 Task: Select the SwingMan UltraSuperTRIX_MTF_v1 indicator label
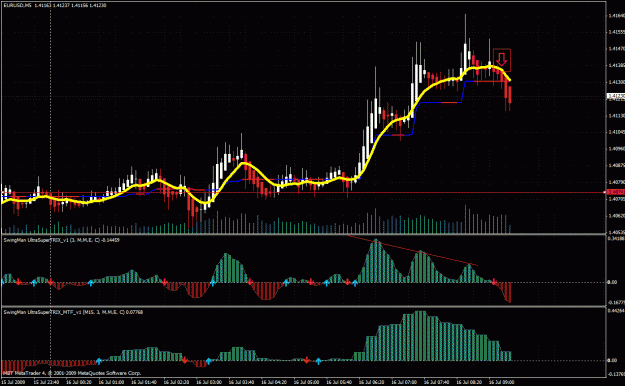(x=73, y=312)
